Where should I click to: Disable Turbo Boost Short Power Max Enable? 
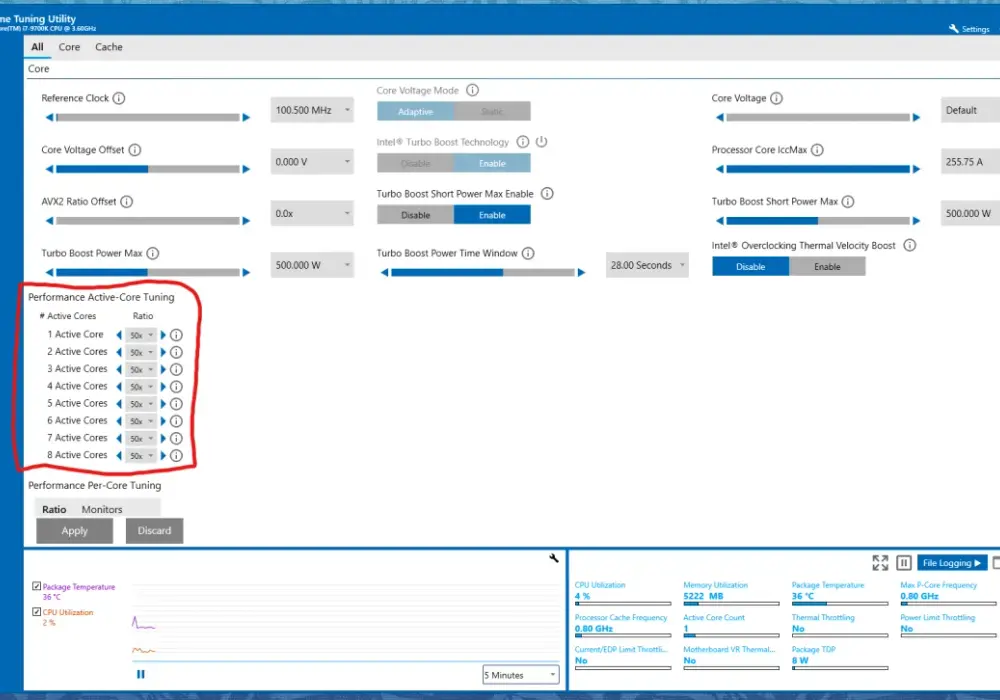coord(415,215)
